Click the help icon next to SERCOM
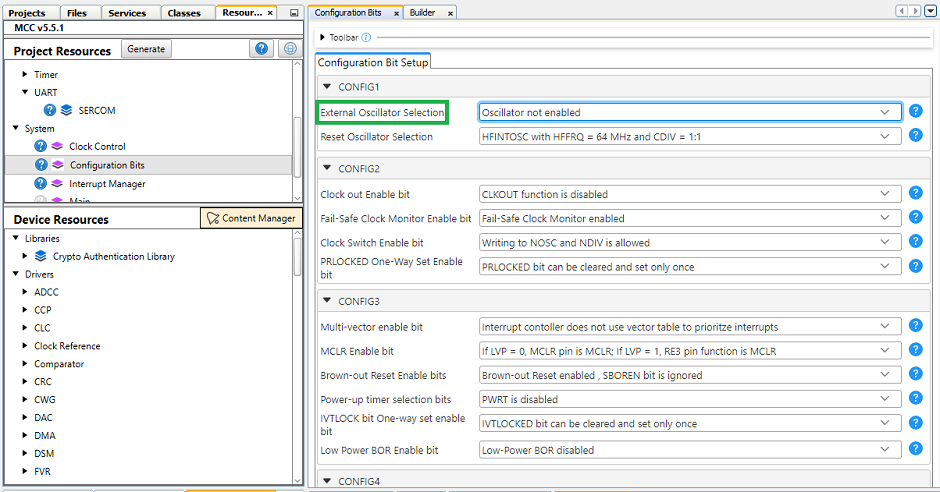Viewport: 940px width, 492px height. pyautogui.click(x=49, y=110)
